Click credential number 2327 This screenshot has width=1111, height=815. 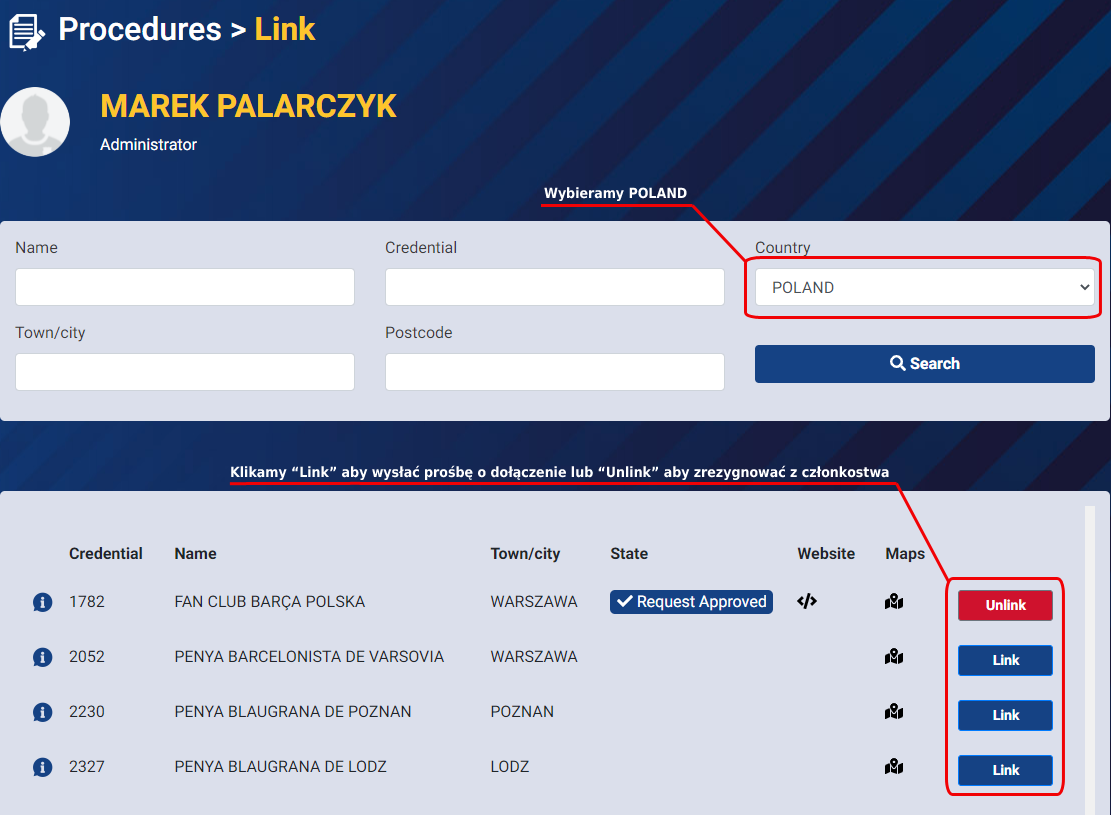tap(86, 766)
